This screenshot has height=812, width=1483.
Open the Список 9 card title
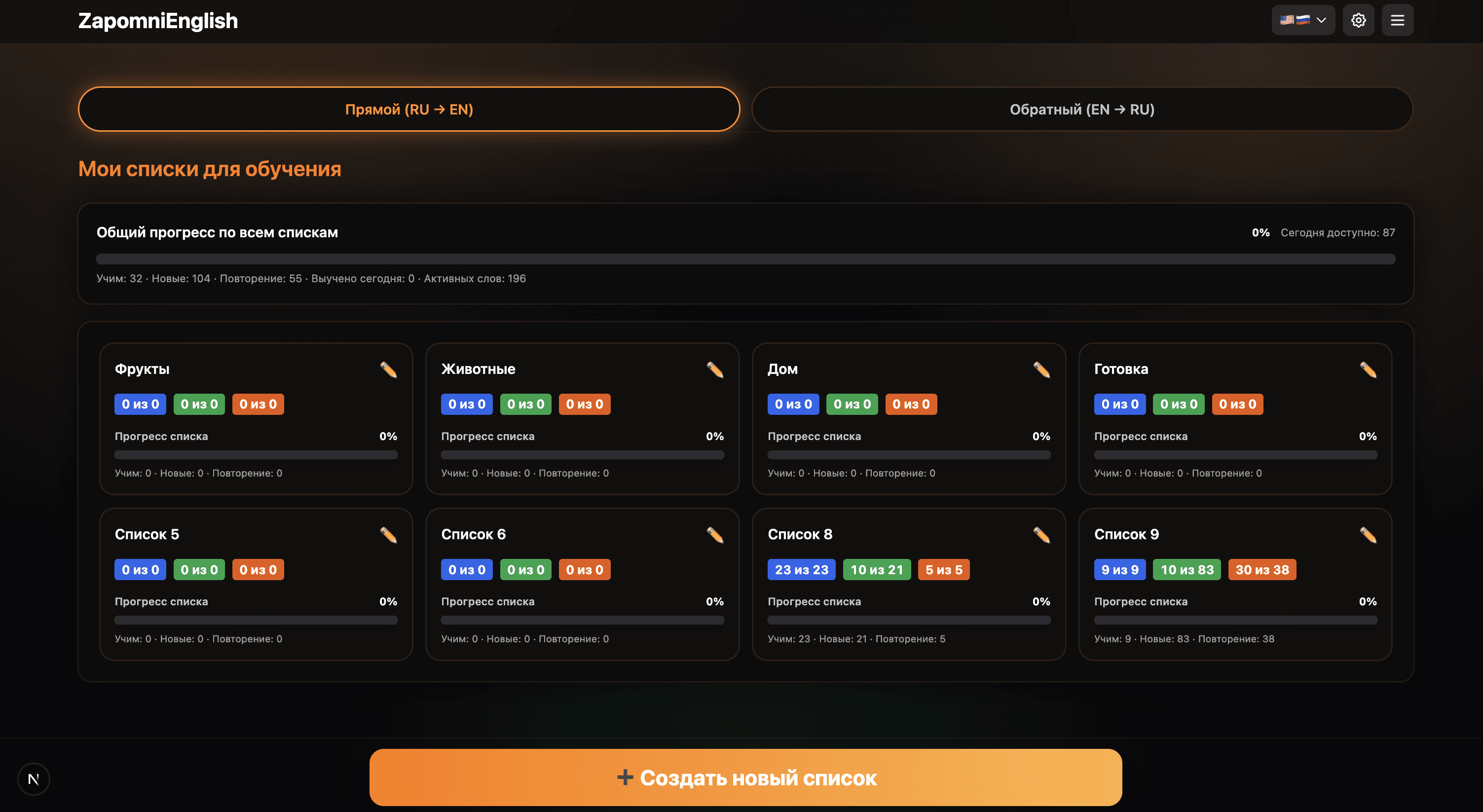coord(1126,535)
